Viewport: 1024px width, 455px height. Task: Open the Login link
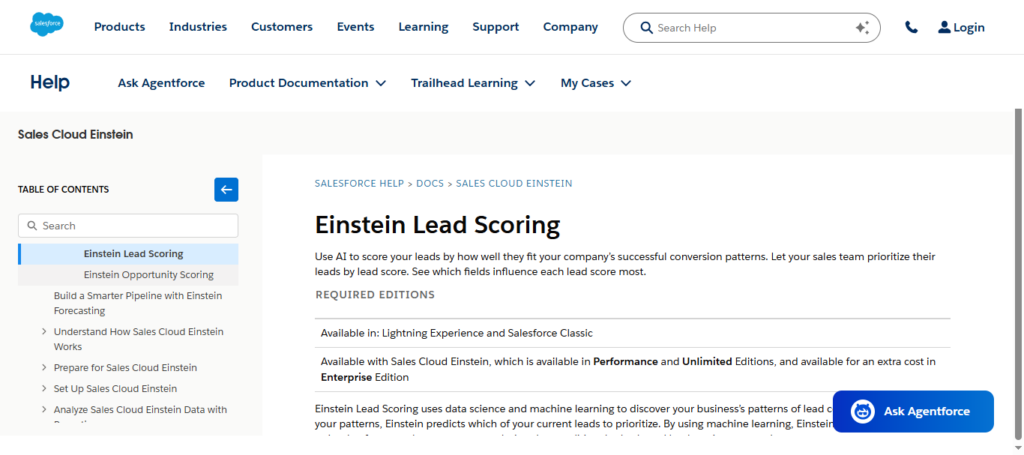click(x=968, y=27)
